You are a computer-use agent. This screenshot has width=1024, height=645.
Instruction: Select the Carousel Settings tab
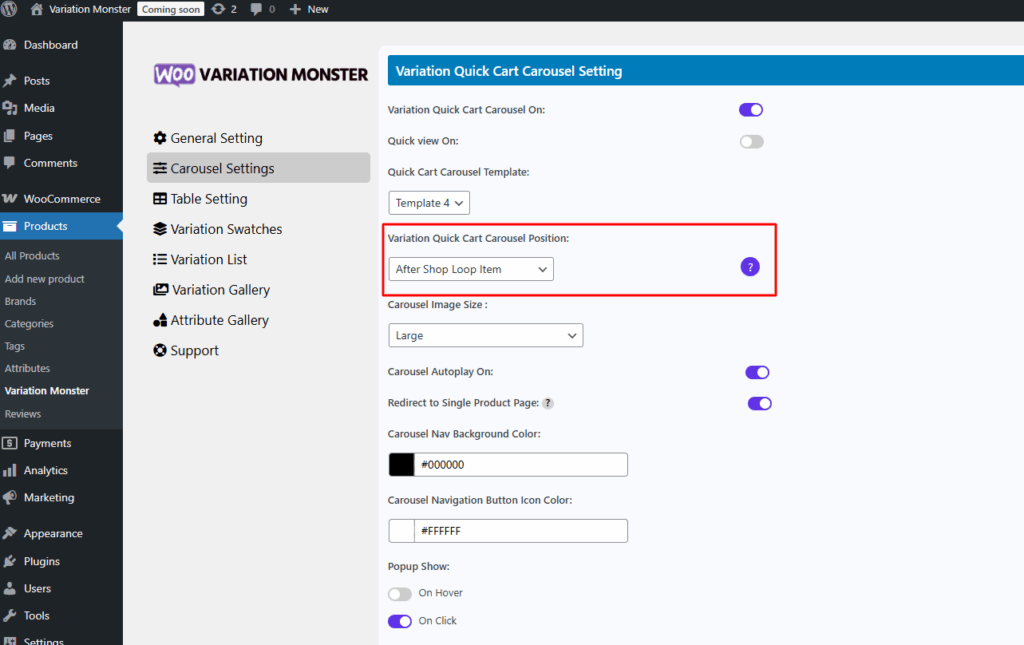coord(259,168)
